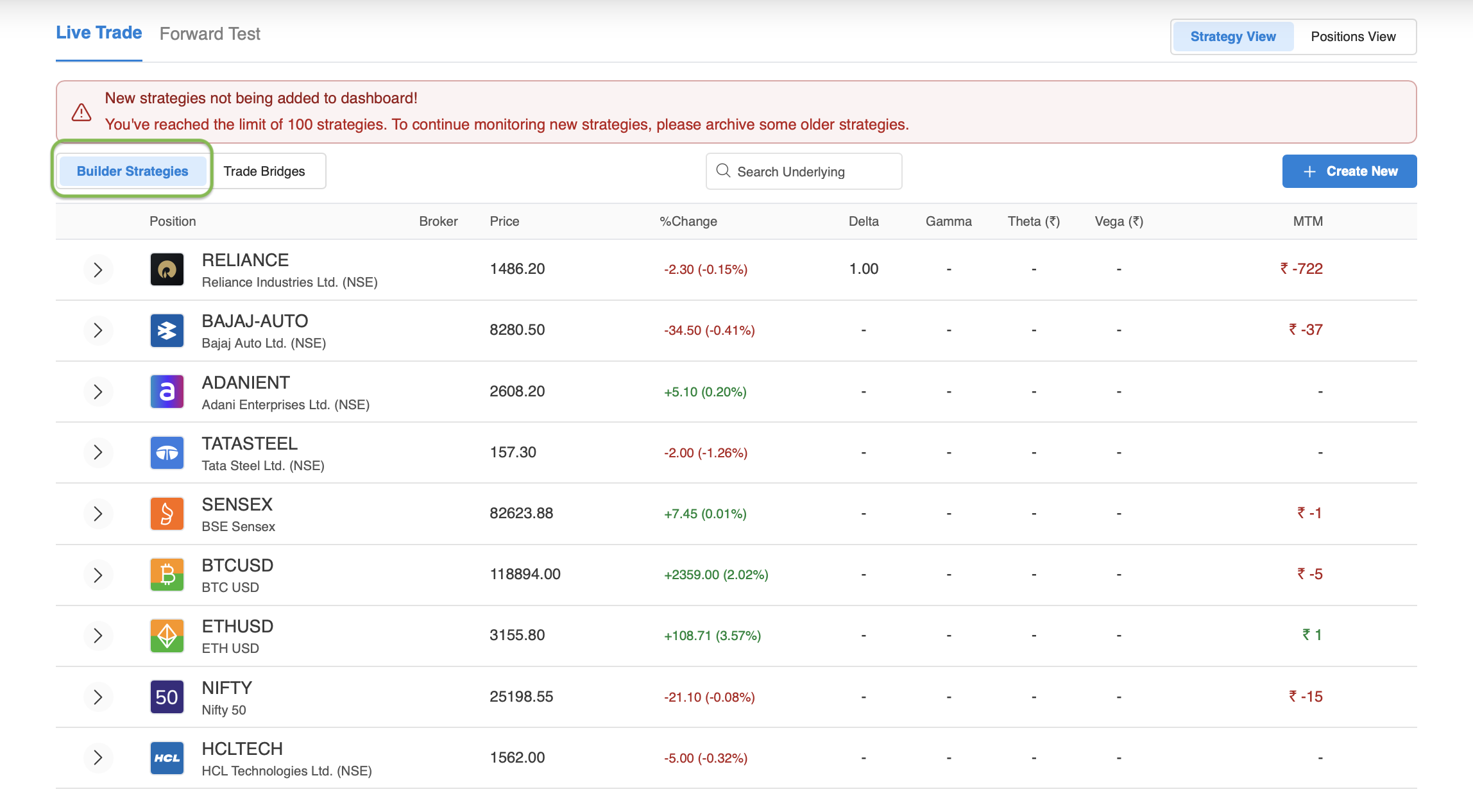
Task: Open the Trade Bridges tab
Action: 264,171
